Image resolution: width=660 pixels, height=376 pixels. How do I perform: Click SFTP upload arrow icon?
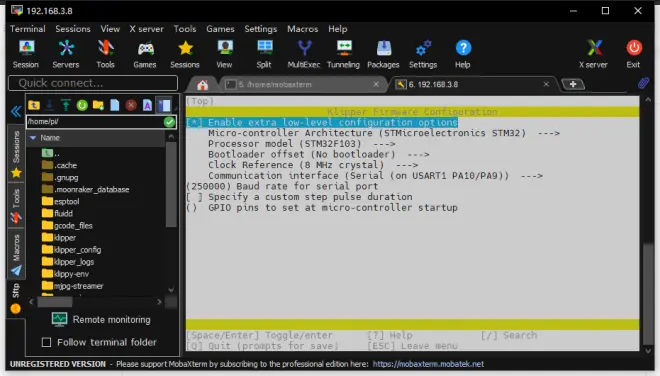(x=66, y=105)
